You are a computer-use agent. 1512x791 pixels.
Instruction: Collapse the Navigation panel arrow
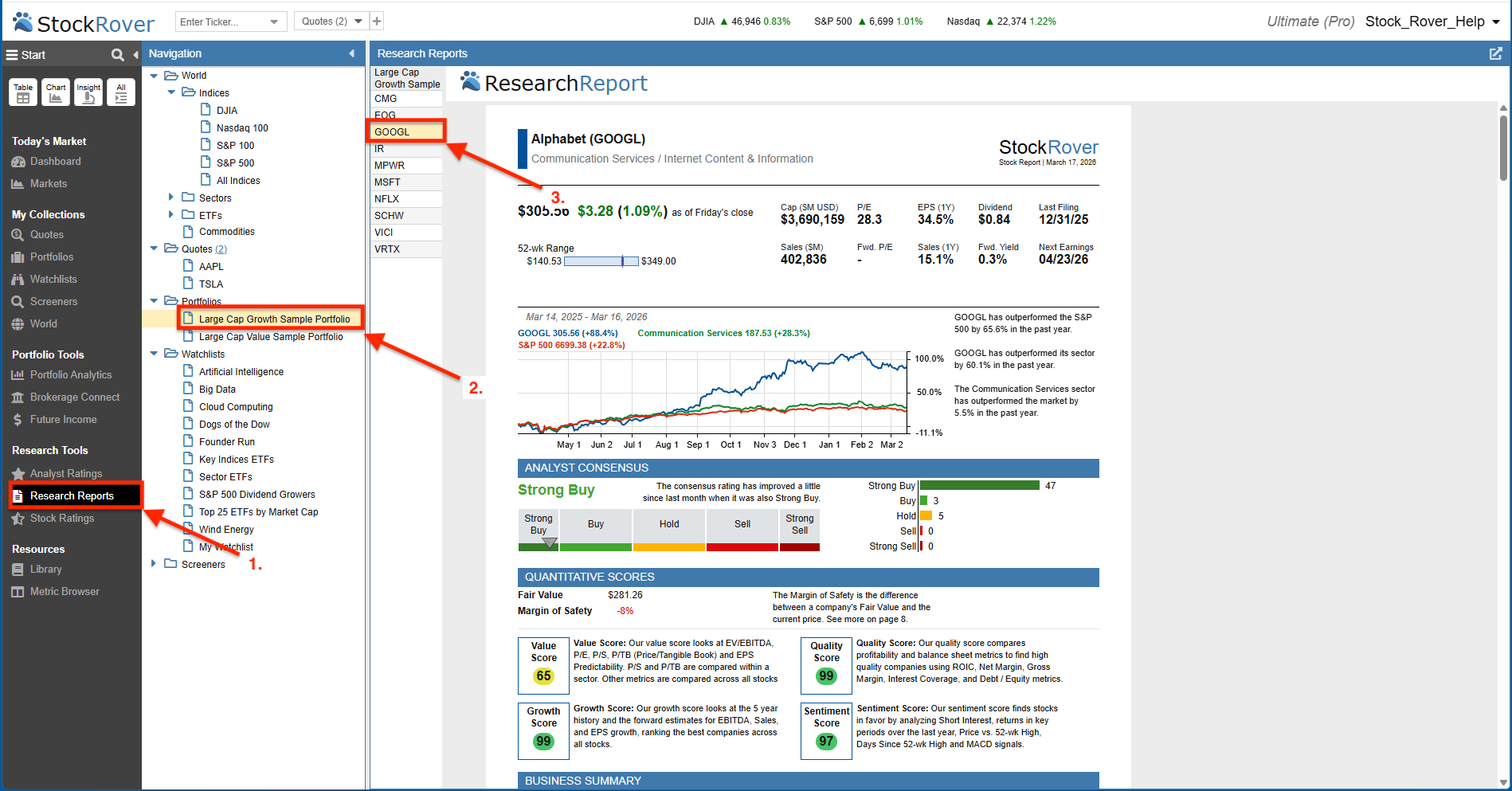click(x=351, y=53)
